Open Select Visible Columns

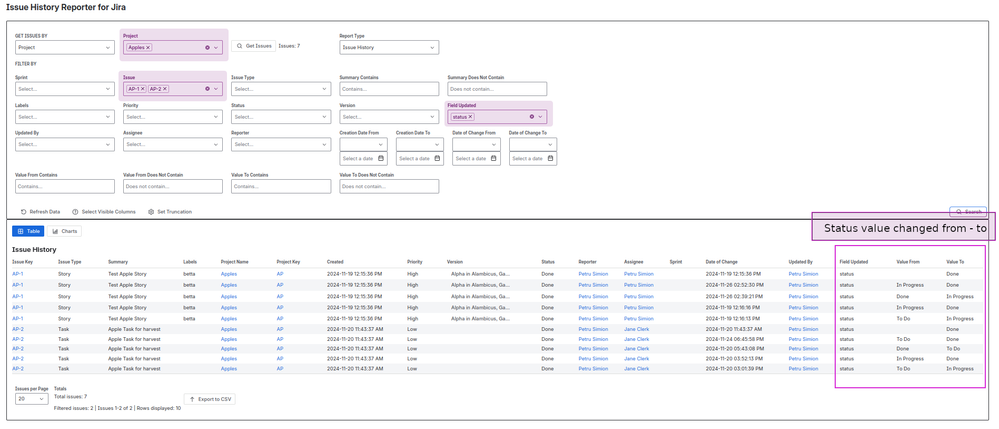[104, 212]
